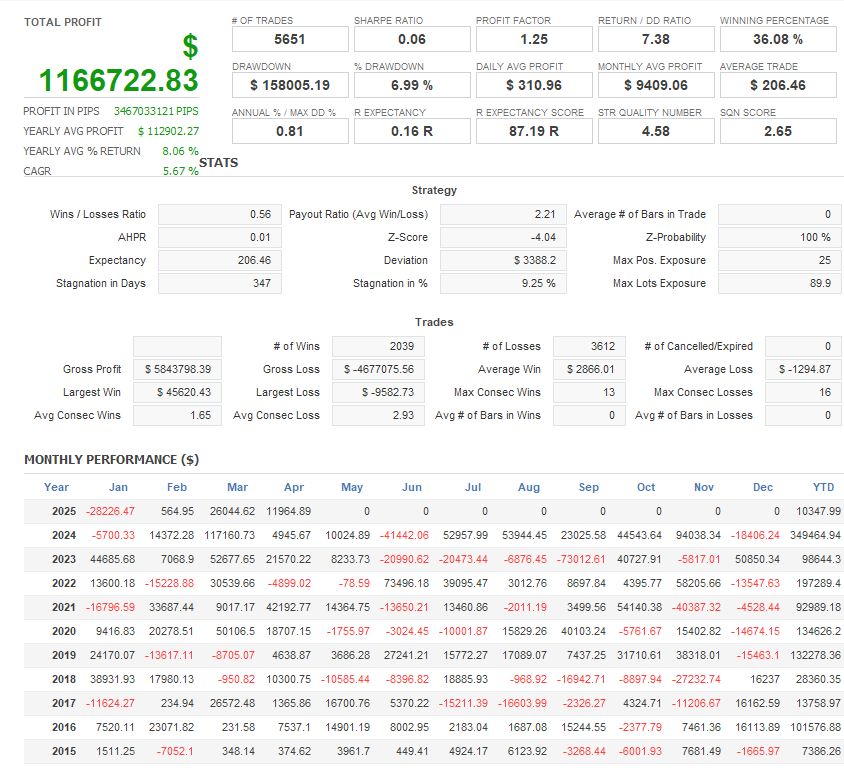The height and width of the screenshot is (770, 844).
Task: Click the Z-Score field -4.04
Action: pos(503,237)
